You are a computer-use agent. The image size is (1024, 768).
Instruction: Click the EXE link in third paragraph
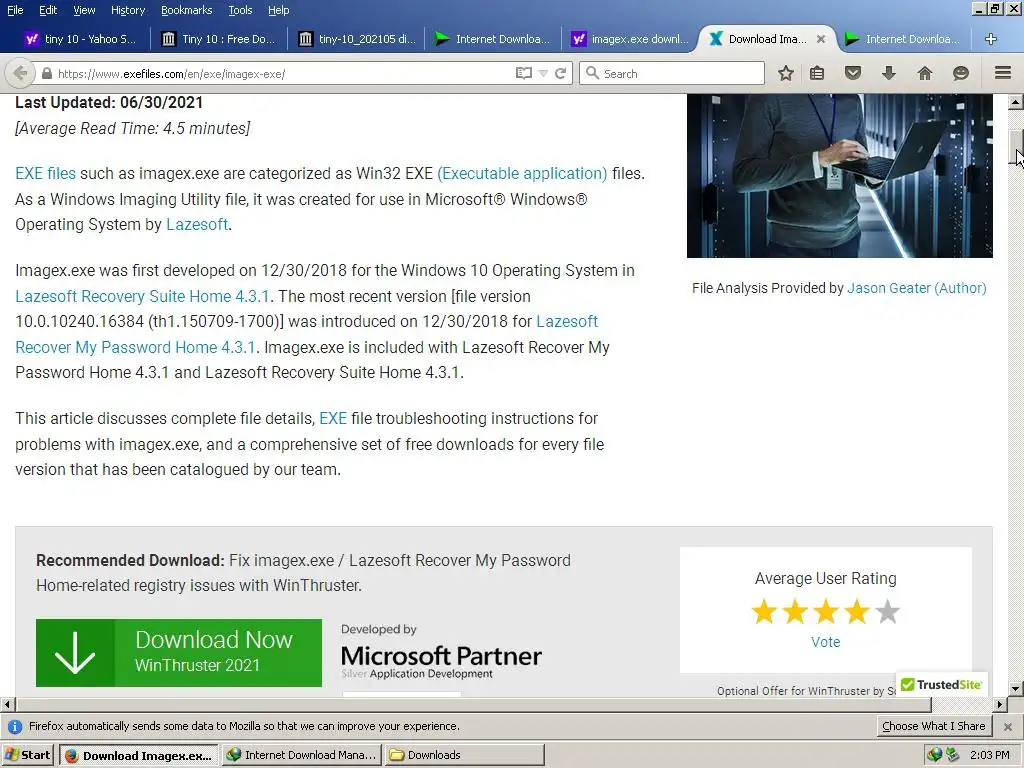332,418
